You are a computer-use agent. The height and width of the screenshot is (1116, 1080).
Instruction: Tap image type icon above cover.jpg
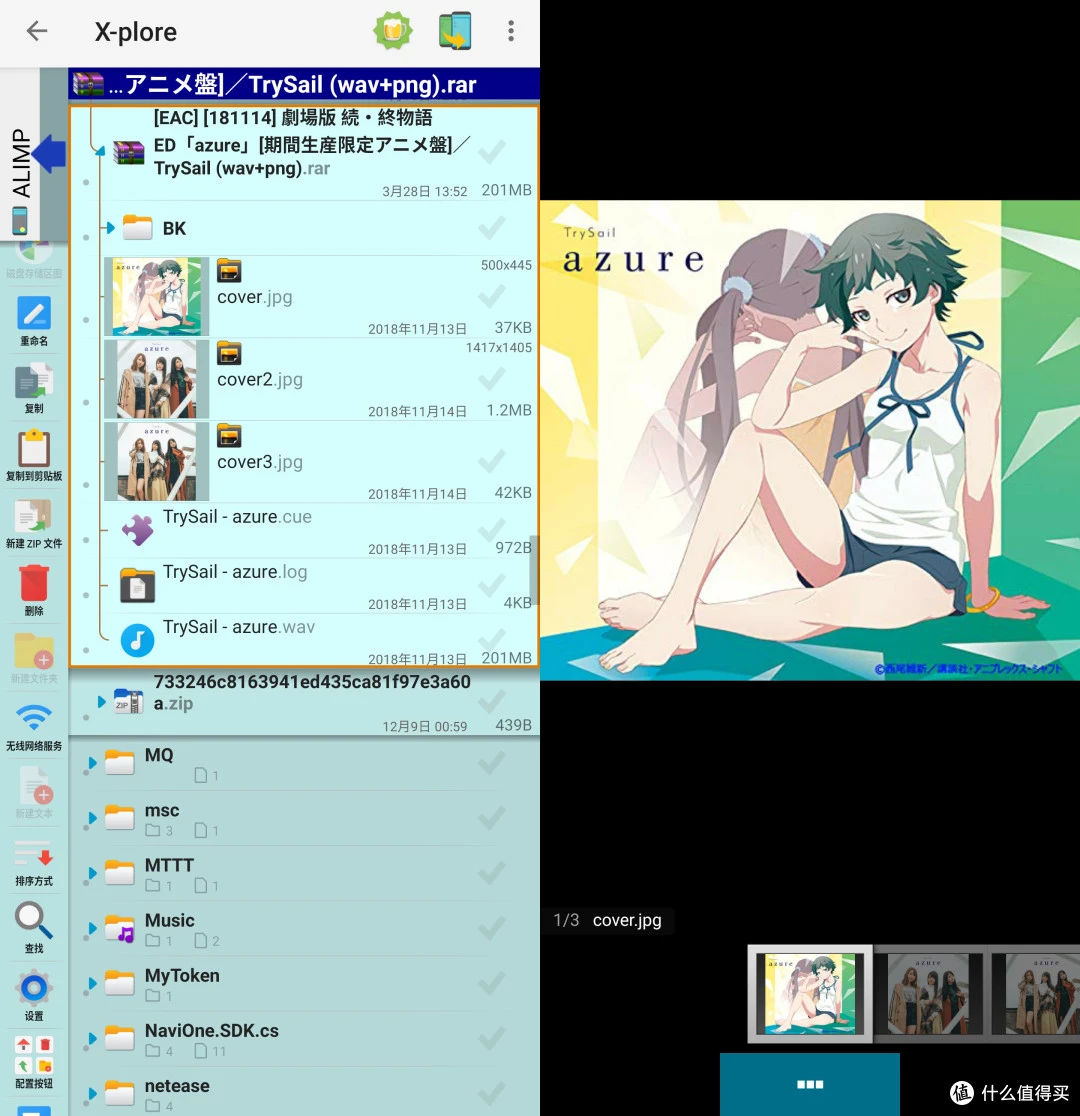(x=229, y=271)
